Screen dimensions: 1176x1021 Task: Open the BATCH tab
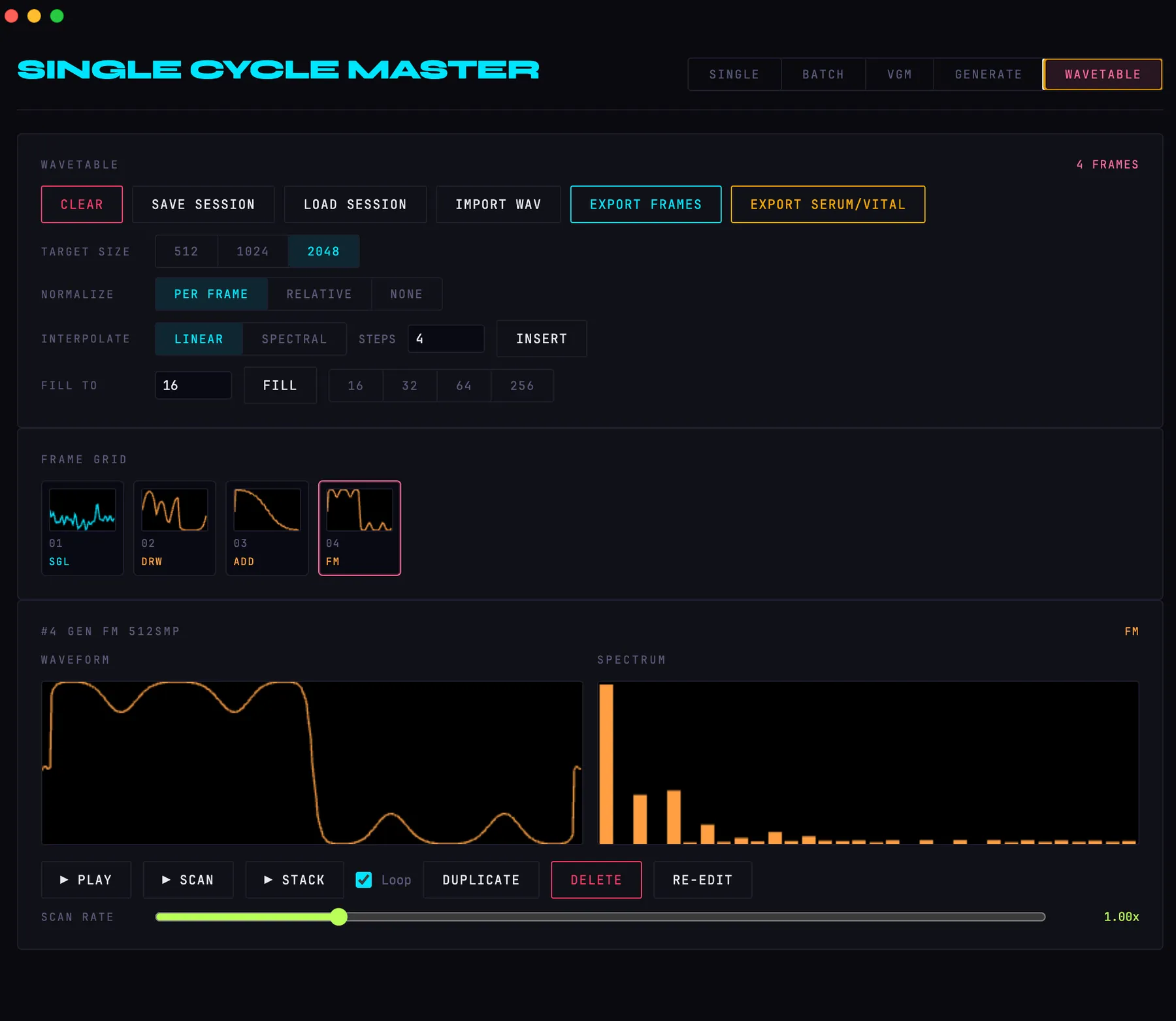point(823,74)
